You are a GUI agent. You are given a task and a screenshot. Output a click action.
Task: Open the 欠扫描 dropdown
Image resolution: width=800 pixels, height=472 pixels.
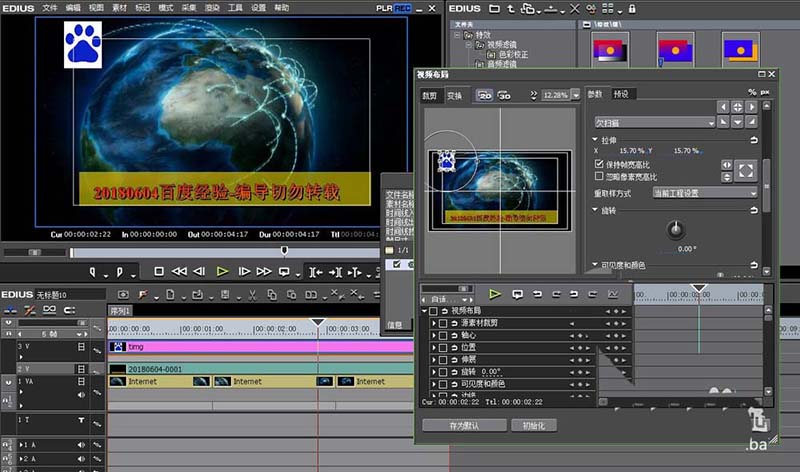[x=654, y=122]
